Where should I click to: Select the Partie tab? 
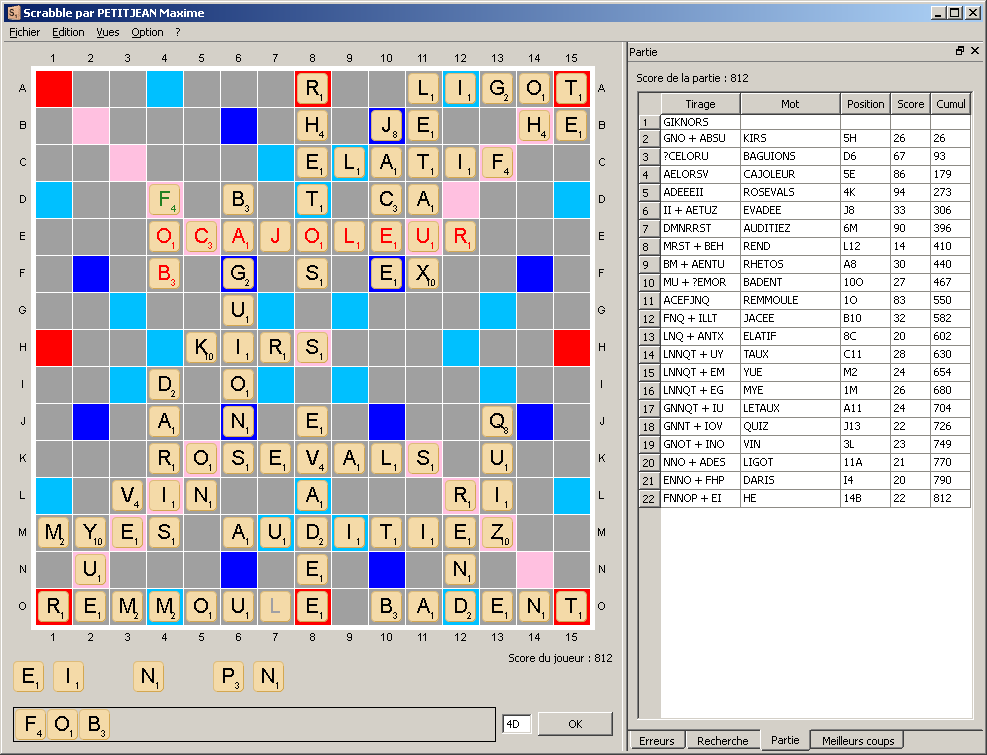[x=785, y=740]
